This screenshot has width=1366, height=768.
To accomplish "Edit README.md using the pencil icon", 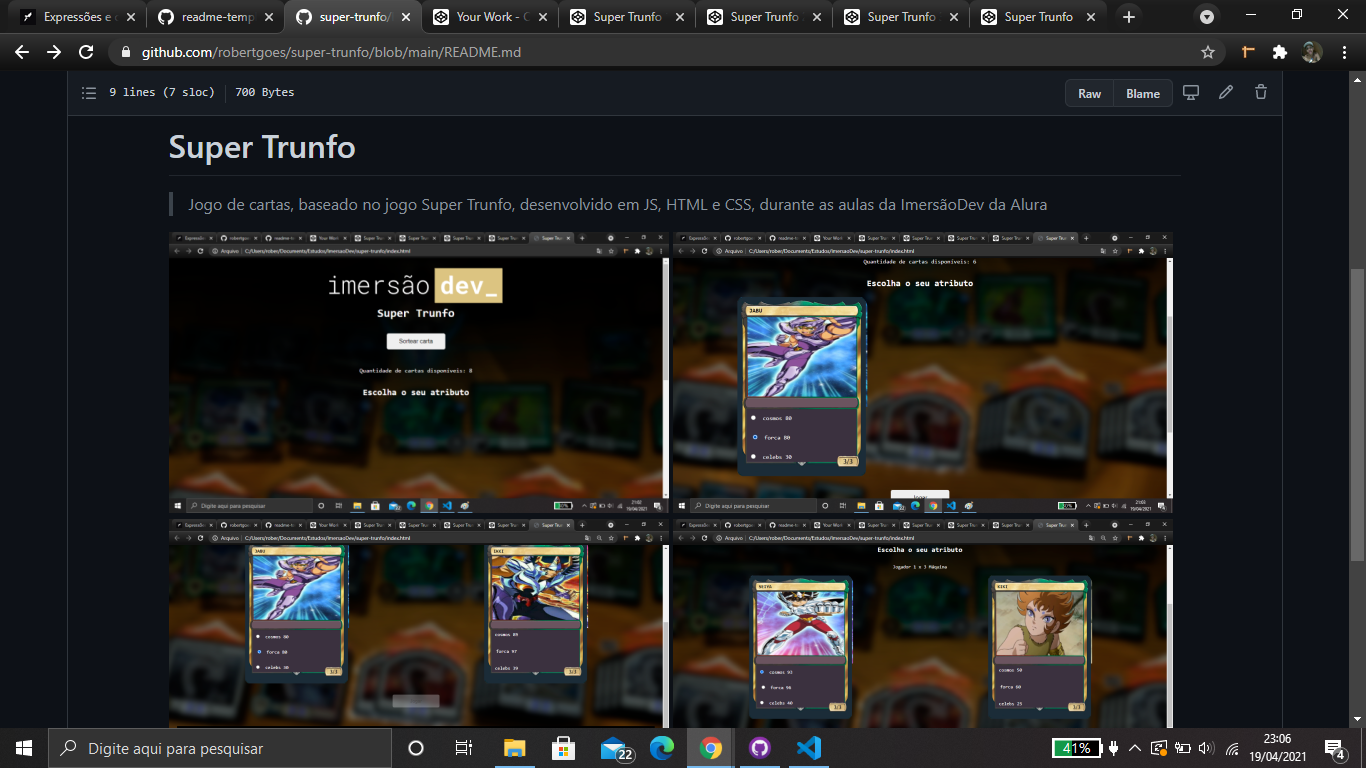I will [x=1225, y=91].
